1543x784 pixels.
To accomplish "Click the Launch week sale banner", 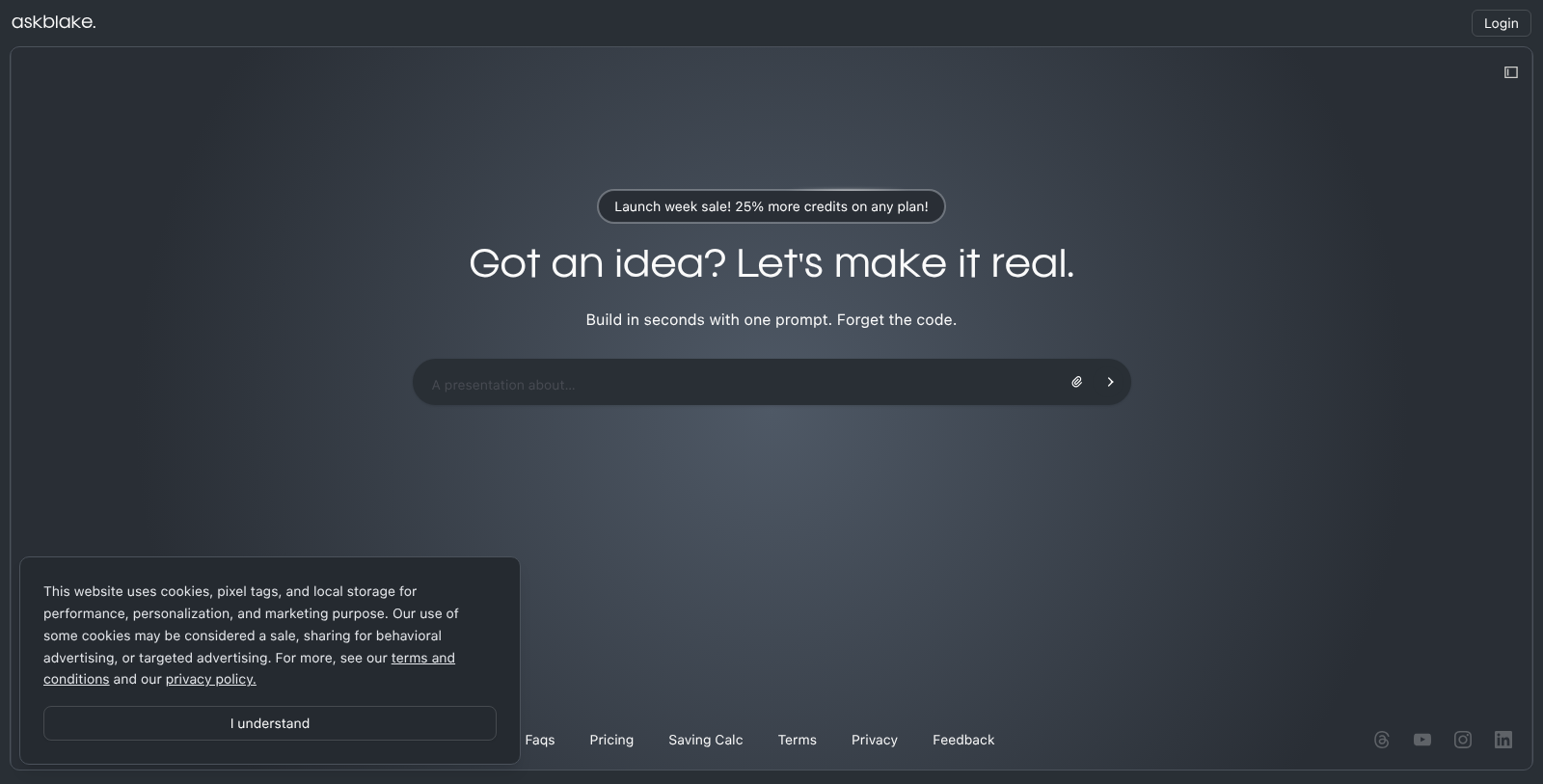I will (771, 206).
